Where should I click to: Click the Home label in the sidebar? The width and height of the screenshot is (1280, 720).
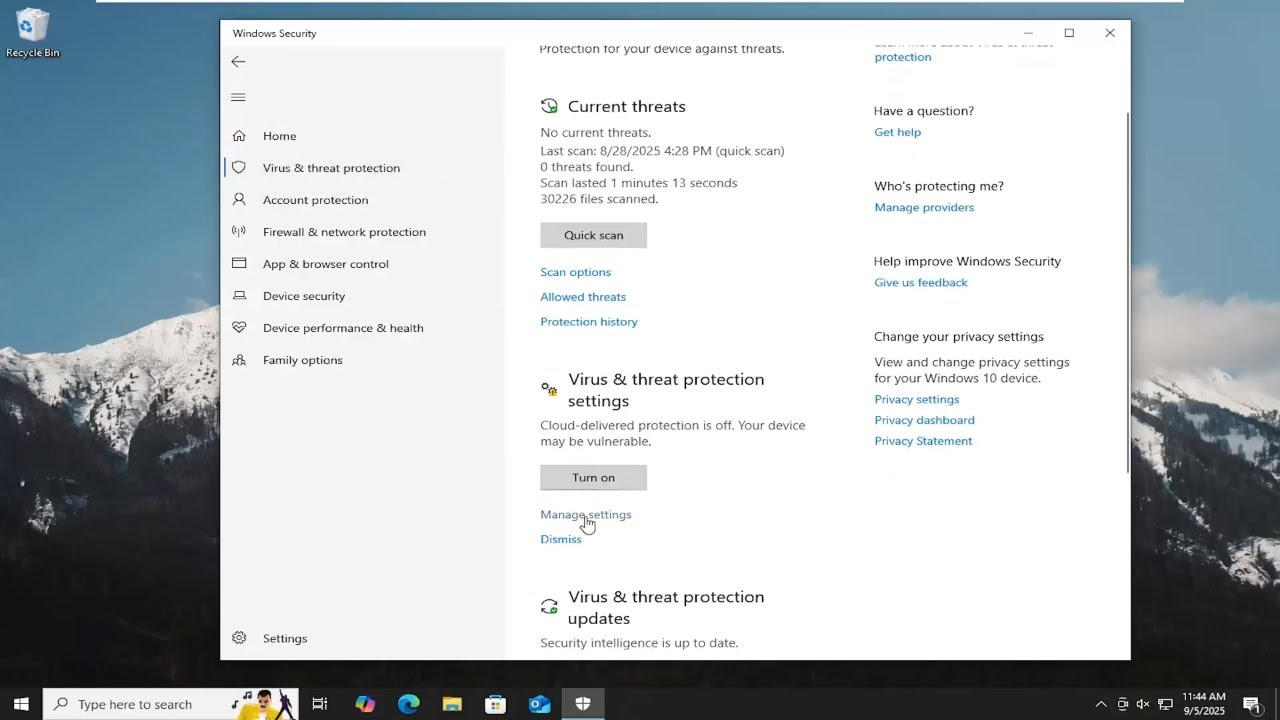(x=280, y=136)
